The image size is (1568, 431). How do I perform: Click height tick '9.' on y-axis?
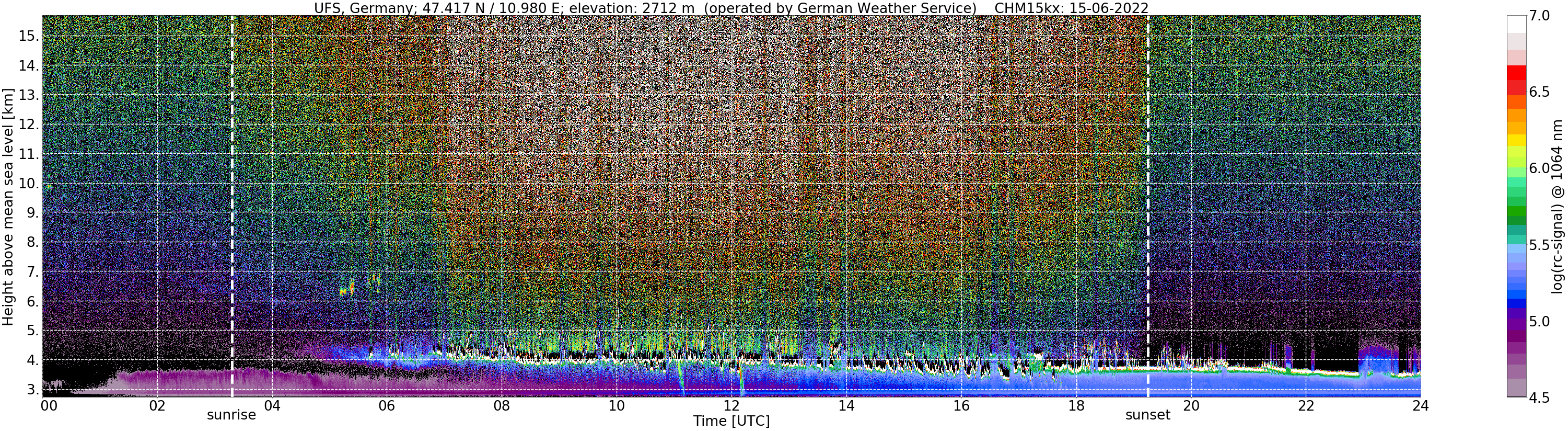32,213
